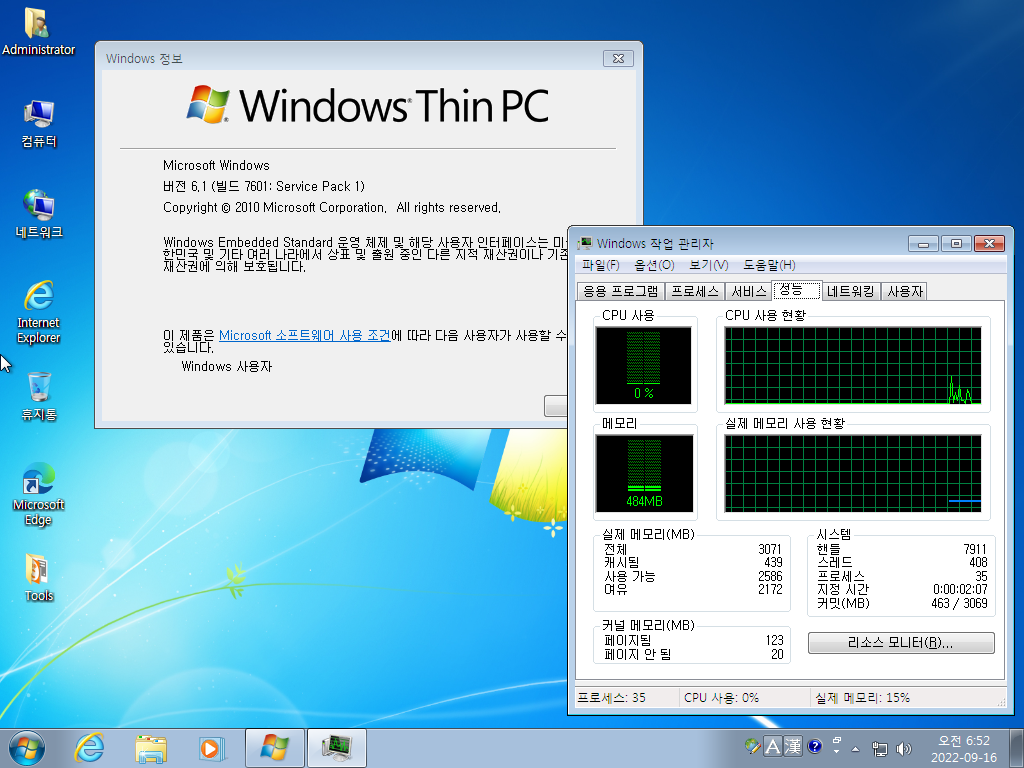Open the 네트워크 desktop icon
The image size is (1024, 768).
[x=38, y=214]
